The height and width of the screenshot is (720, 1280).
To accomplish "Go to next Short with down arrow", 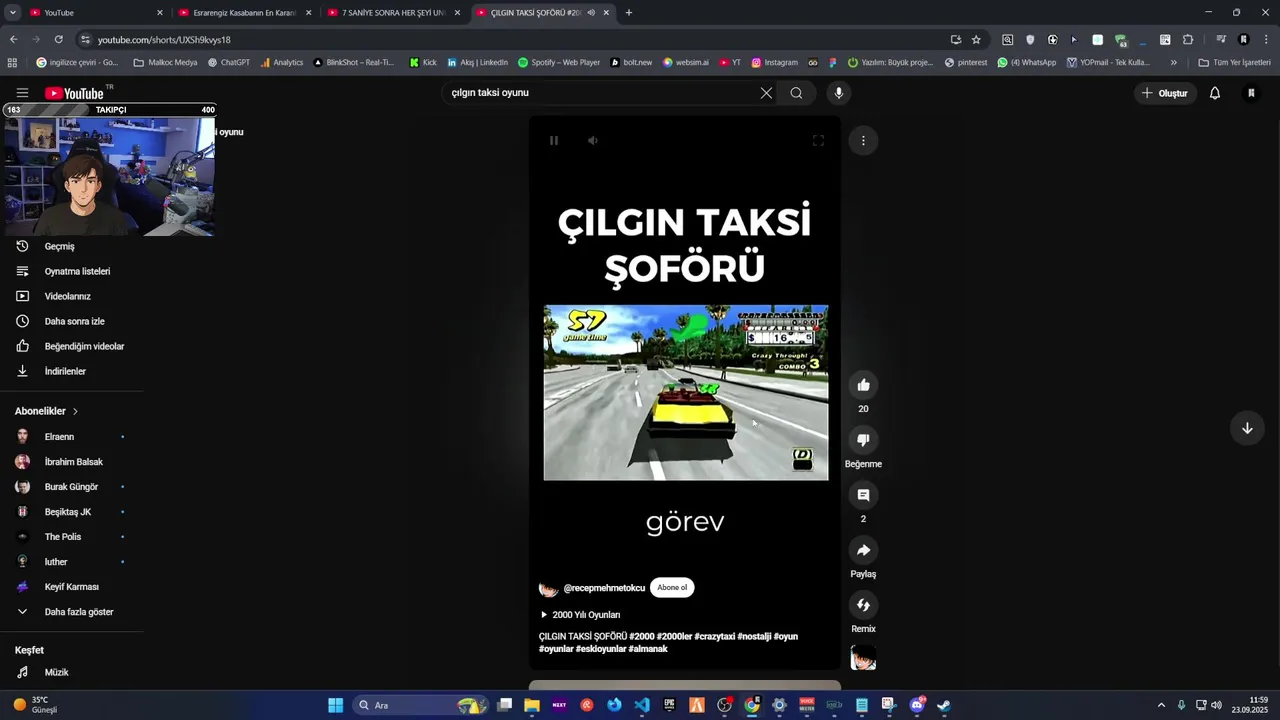I will click(1247, 428).
